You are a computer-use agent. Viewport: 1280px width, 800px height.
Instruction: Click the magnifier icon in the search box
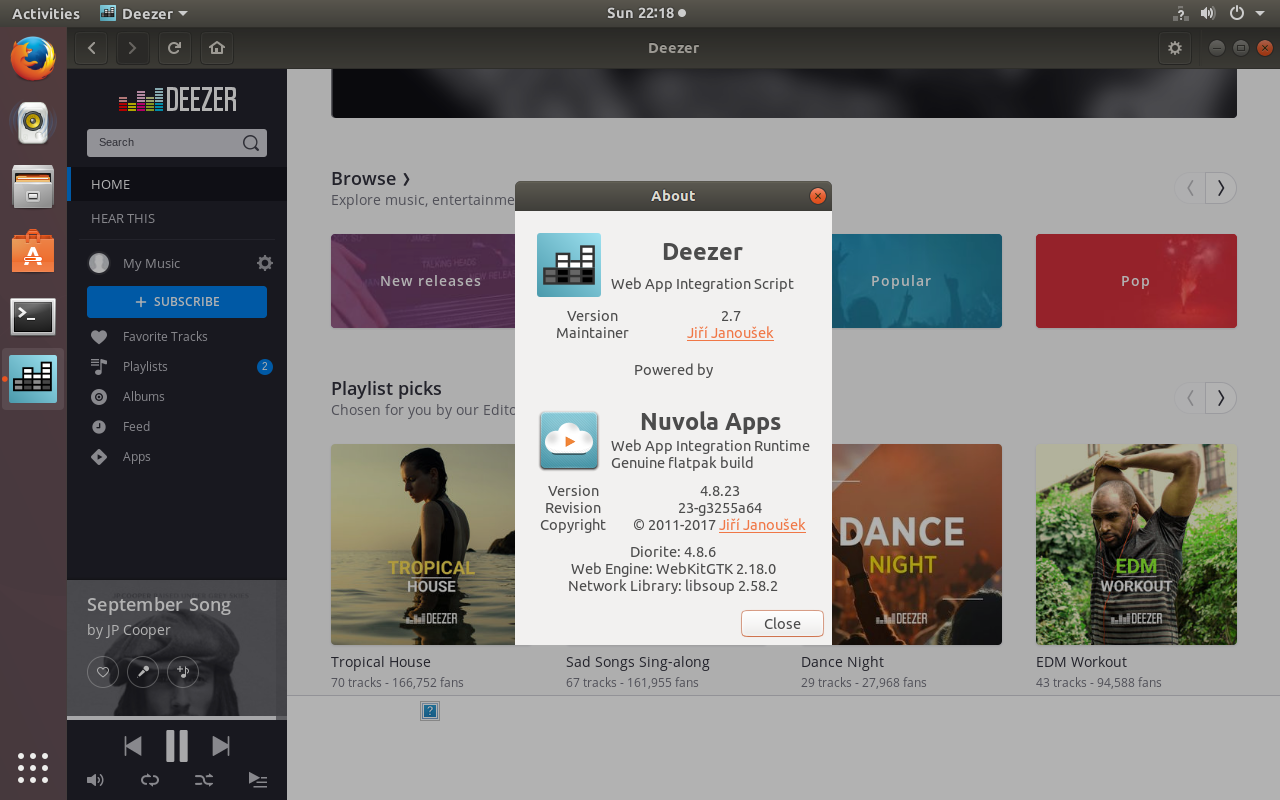(x=251, y=143)
